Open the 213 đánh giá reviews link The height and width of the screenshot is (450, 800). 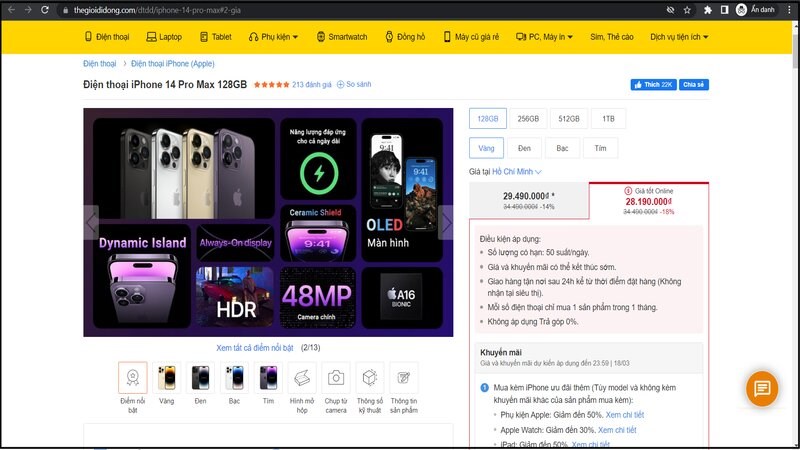(x=311, y=85)
